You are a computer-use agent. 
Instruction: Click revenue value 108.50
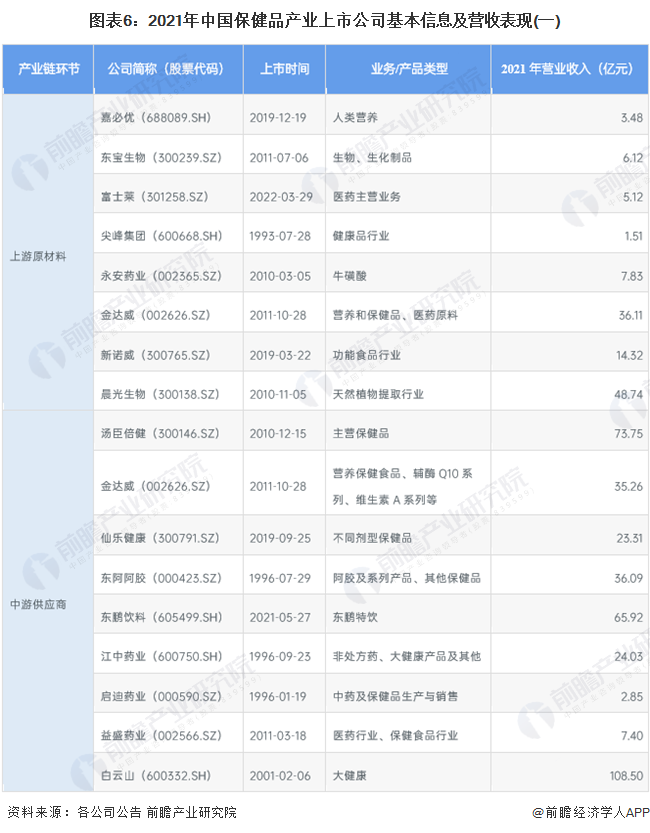627,776
